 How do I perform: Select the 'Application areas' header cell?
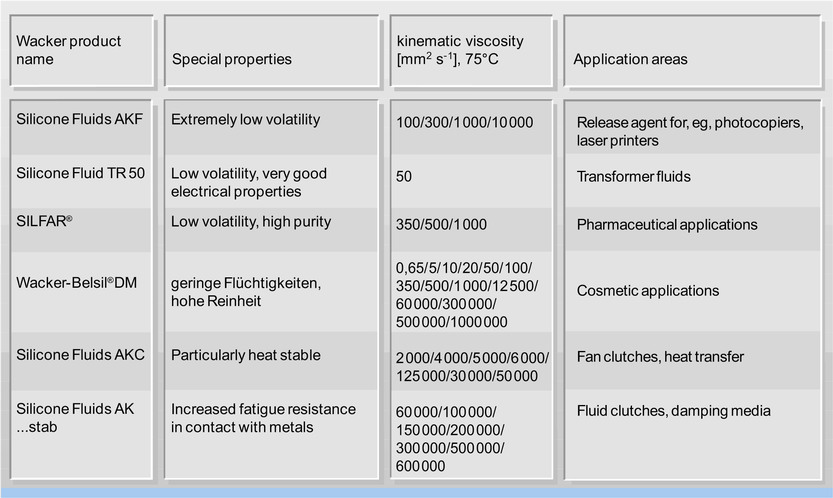pyautogui.click(x=693, y=50)
